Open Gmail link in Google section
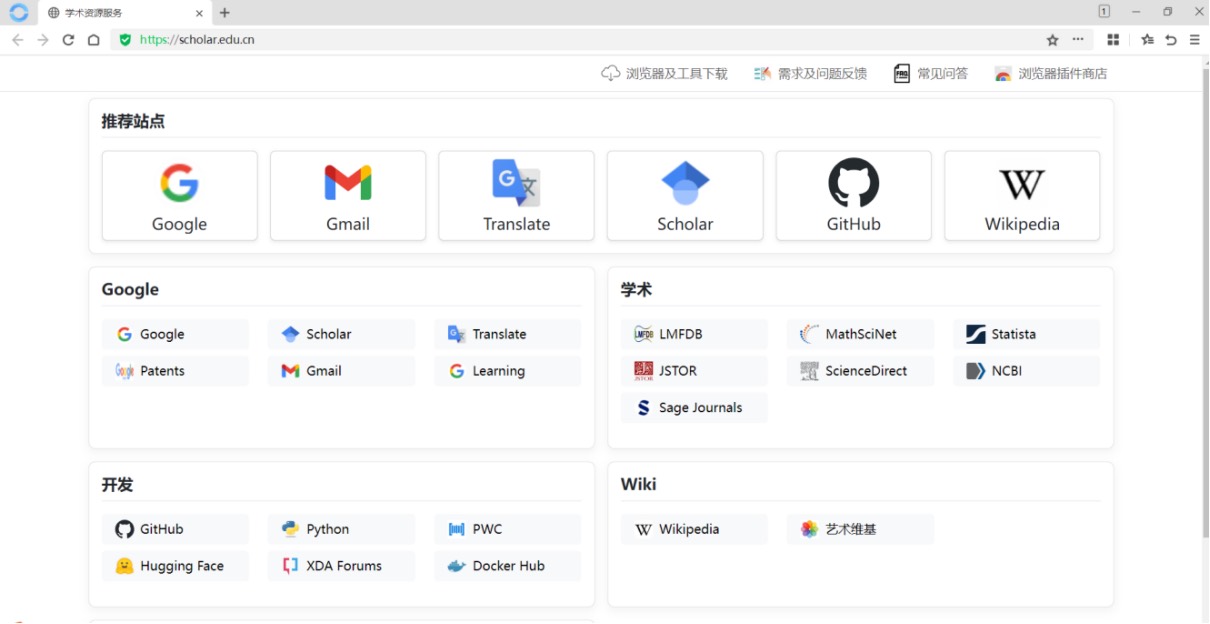The height and width of the screenshot is (624, 1210). [x=341, y=371]
